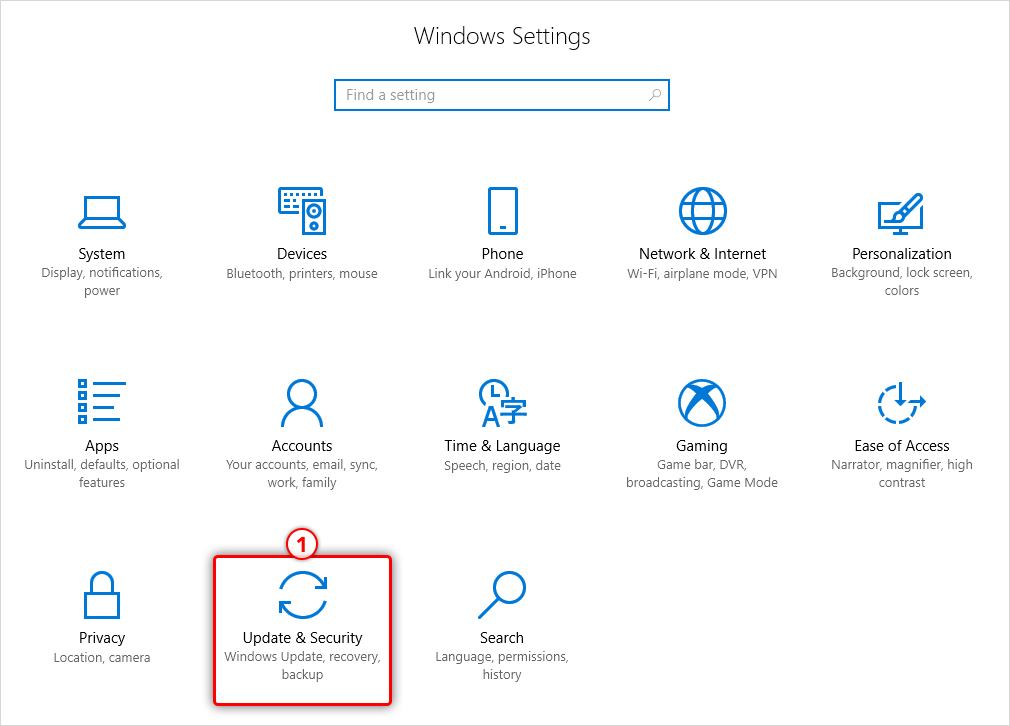Open the Ease of Access icon
The height and width of the screenshot is (726, 1010).
coord(901,403)
